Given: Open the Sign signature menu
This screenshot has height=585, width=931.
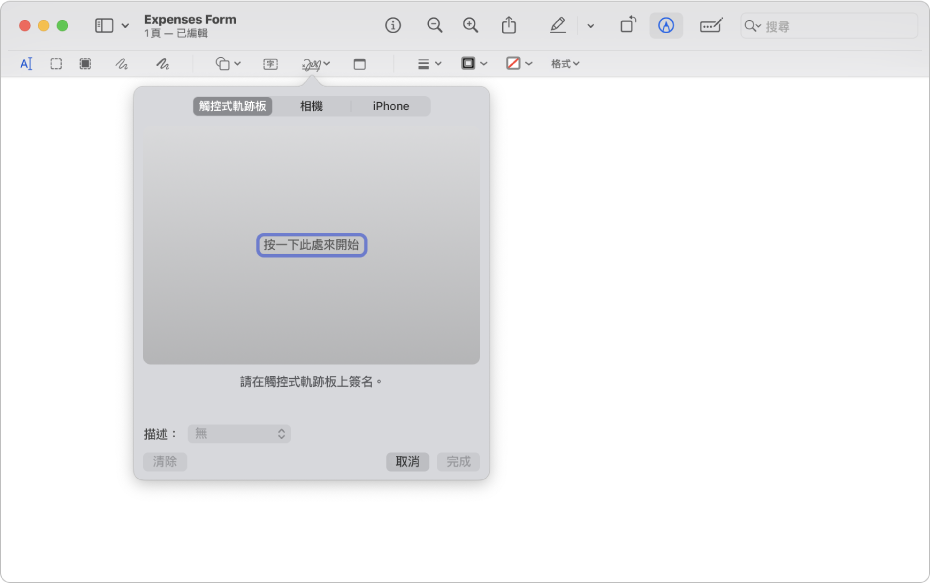Looking at the screenshot, I should point(315,64).
